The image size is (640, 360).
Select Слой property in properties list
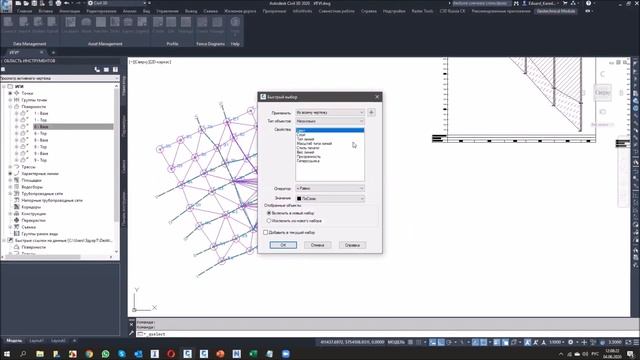click(x=301, y=135)
